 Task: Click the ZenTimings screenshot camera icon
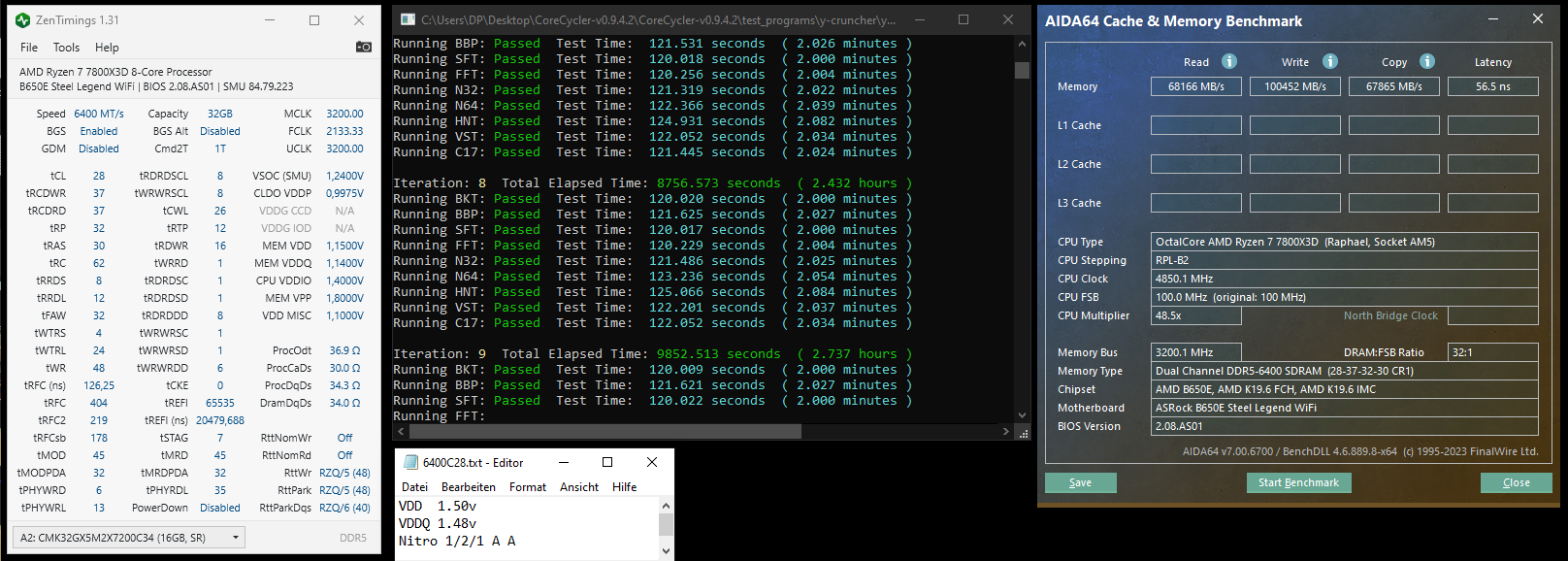pyautogui.click(x=364, y=47)
